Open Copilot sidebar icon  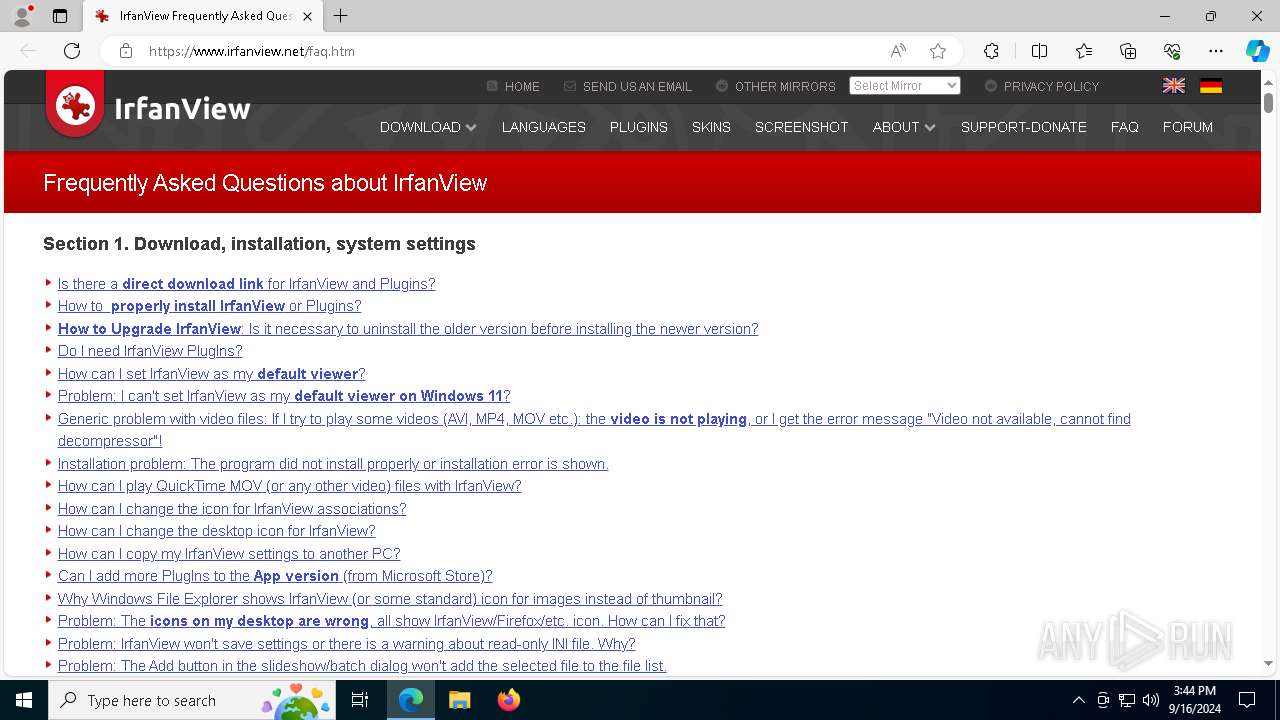[1257, 51]
